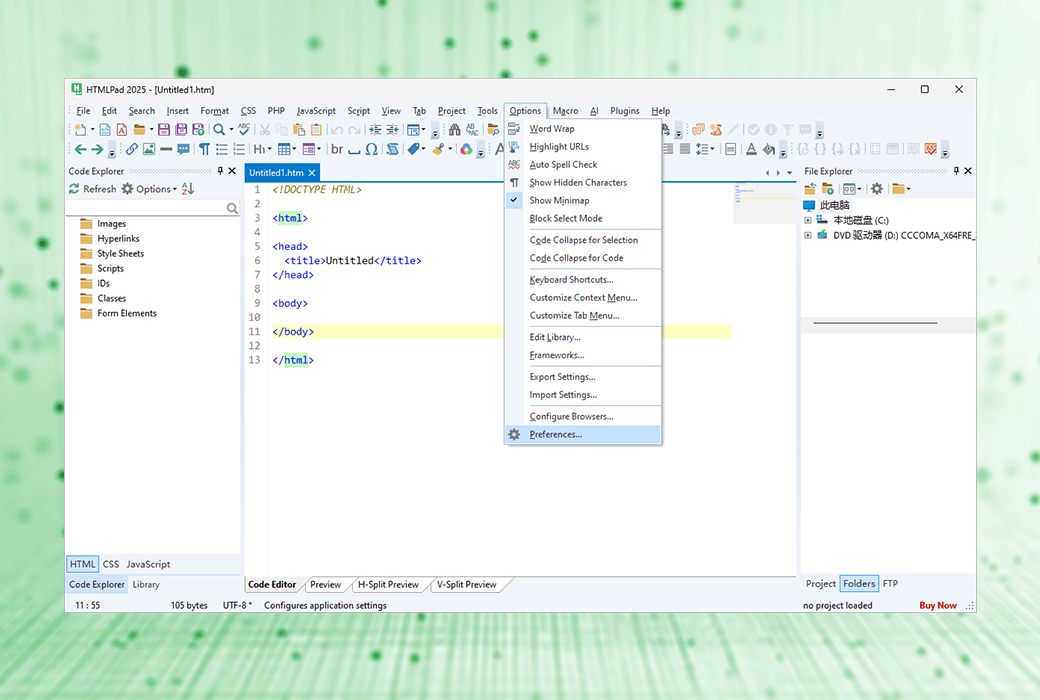Click the Save All toolbar icon

pos(181,129)
